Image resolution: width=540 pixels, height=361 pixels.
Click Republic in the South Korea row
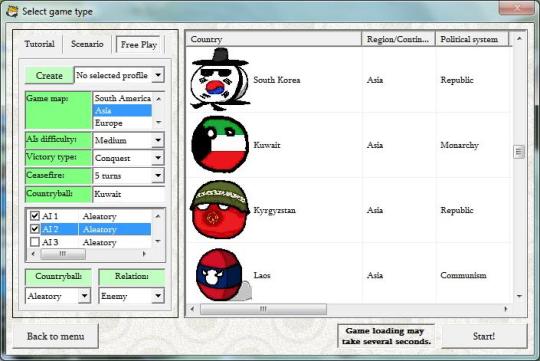click(457, 80)
